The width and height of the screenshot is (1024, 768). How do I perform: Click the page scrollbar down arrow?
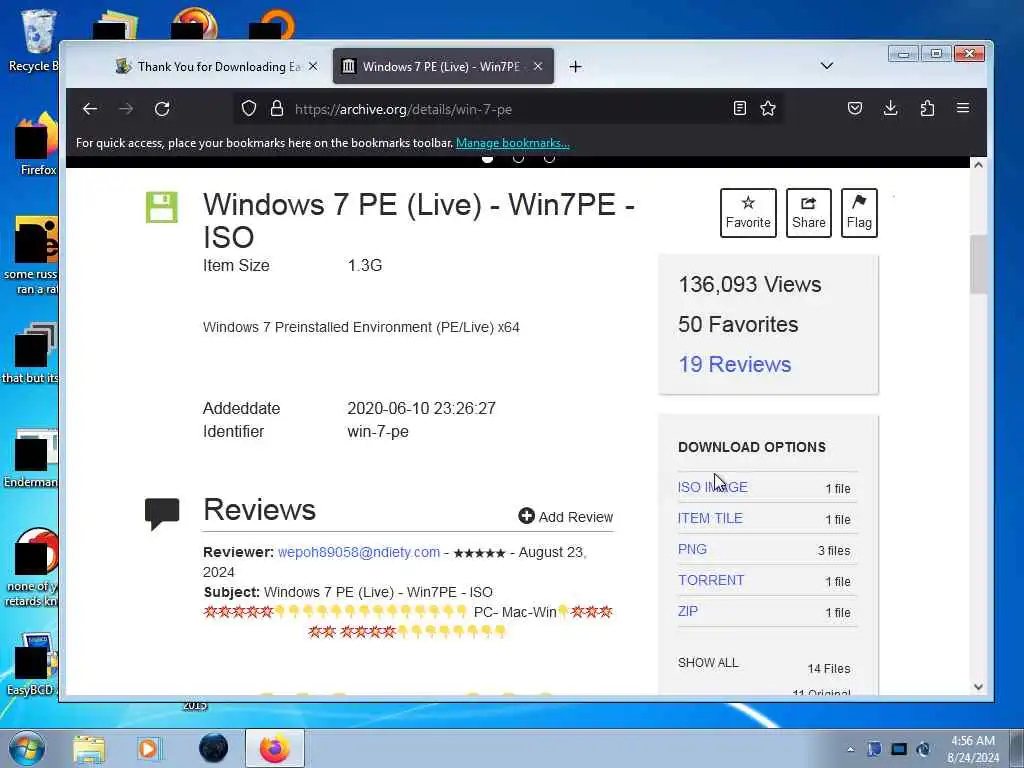978,686
